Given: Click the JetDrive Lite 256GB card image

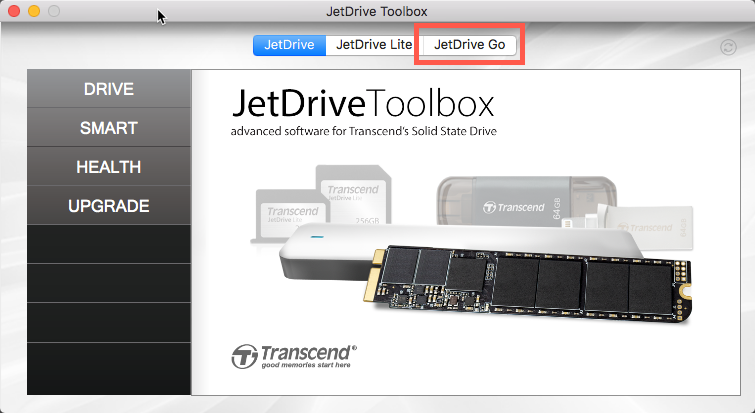Looking at the screenshot, I should click(x=354, y=195).
